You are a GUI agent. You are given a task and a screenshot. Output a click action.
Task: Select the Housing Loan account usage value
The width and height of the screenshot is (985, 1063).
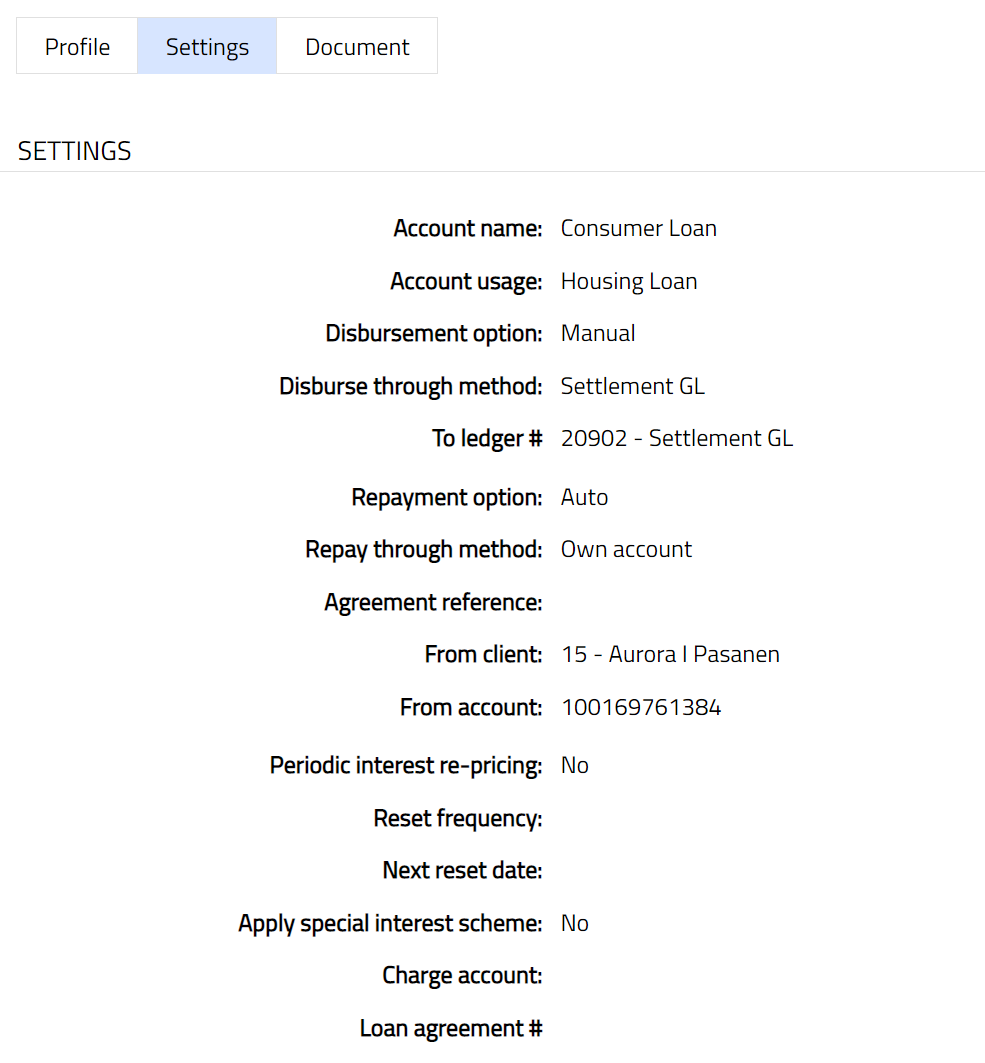pos(628,281)
